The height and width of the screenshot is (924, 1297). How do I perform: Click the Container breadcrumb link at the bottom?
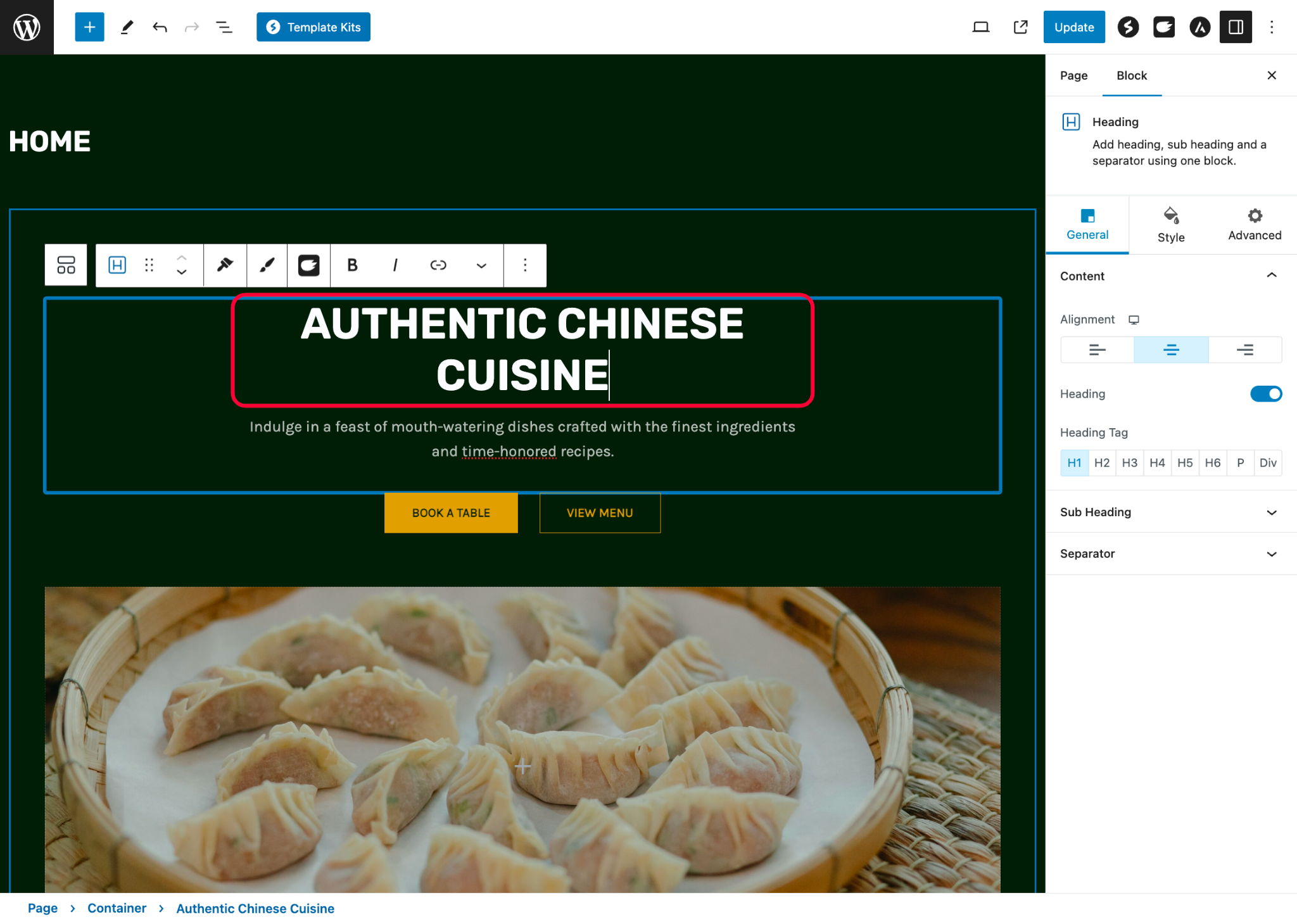(117, 908)
